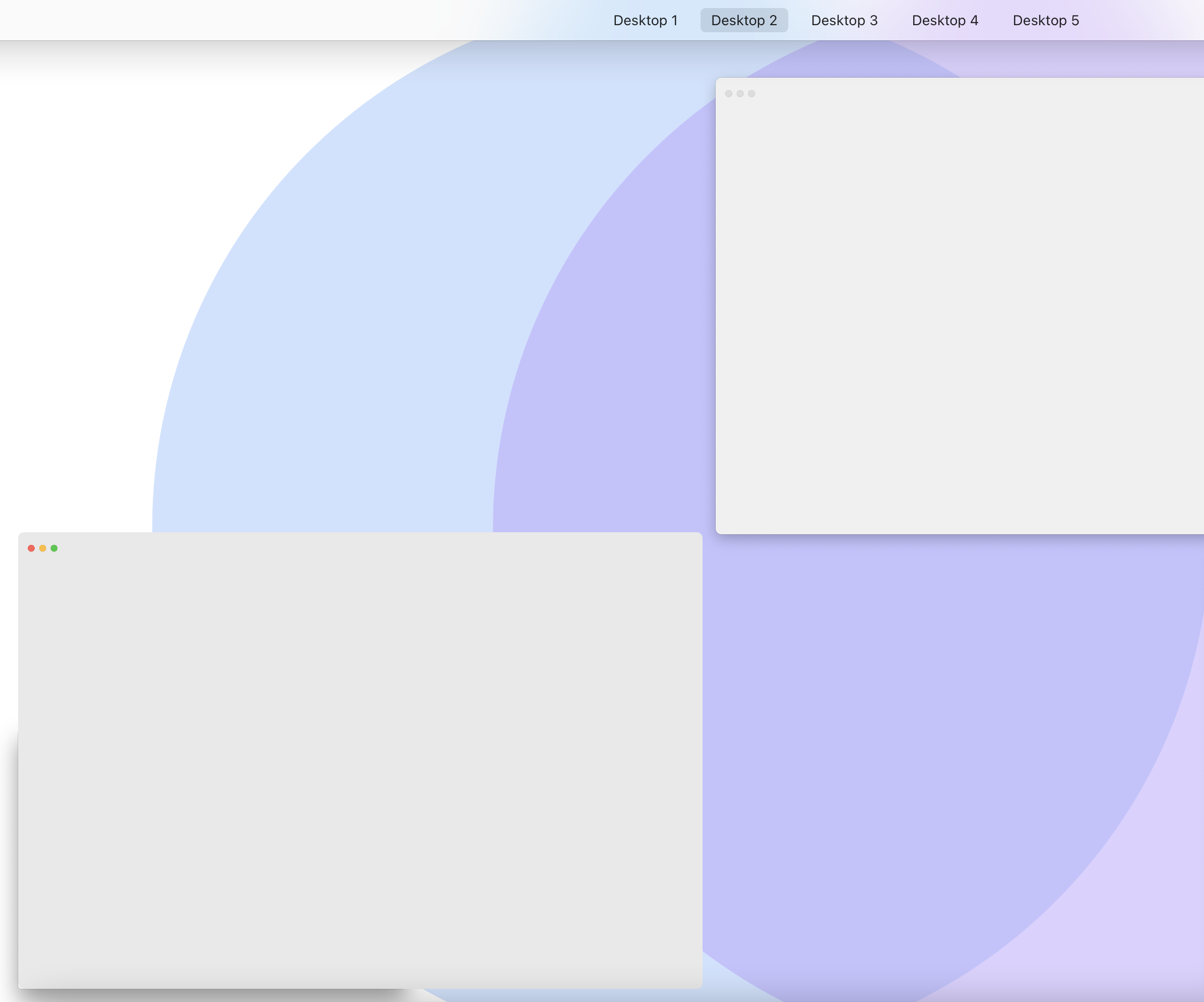Image resolution: width=1204 pixels, height=1002 pixels.
Task: Minimize the active window with the yellow button
Action: pos(42,548)
